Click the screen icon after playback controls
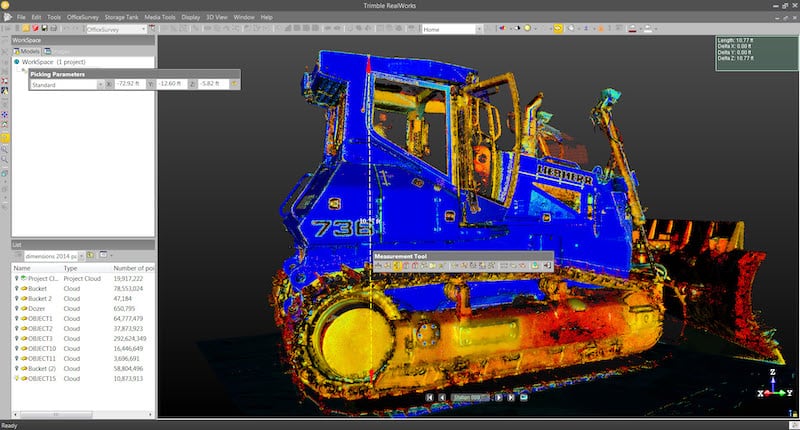This screenshot has height=430, width=800. [x=523, y=397]
